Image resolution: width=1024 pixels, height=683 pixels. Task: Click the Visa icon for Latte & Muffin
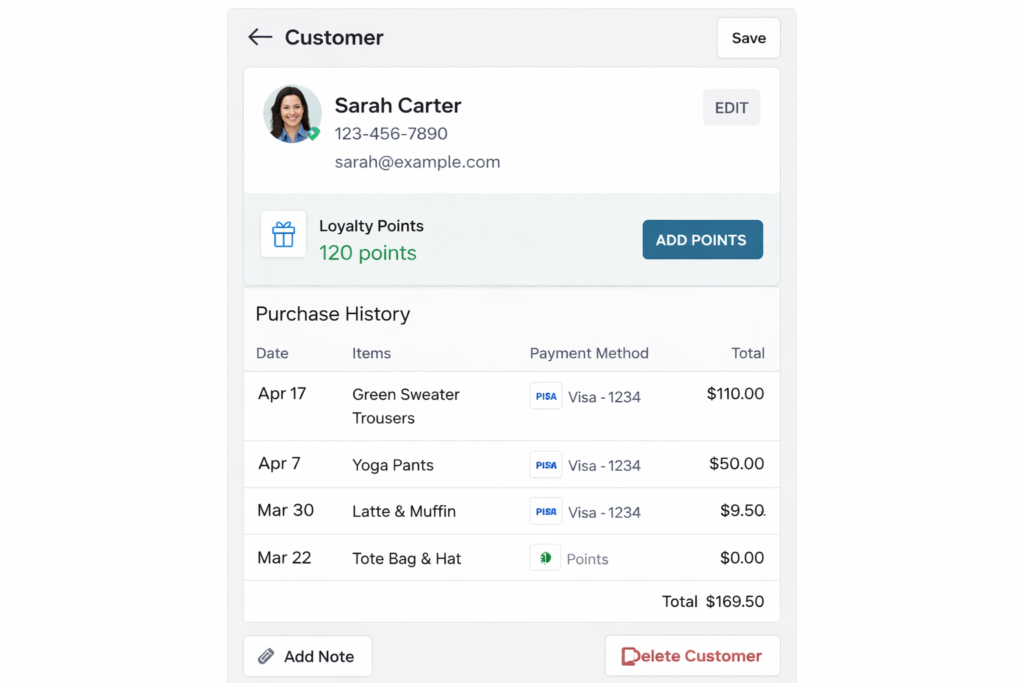(546, 511)
